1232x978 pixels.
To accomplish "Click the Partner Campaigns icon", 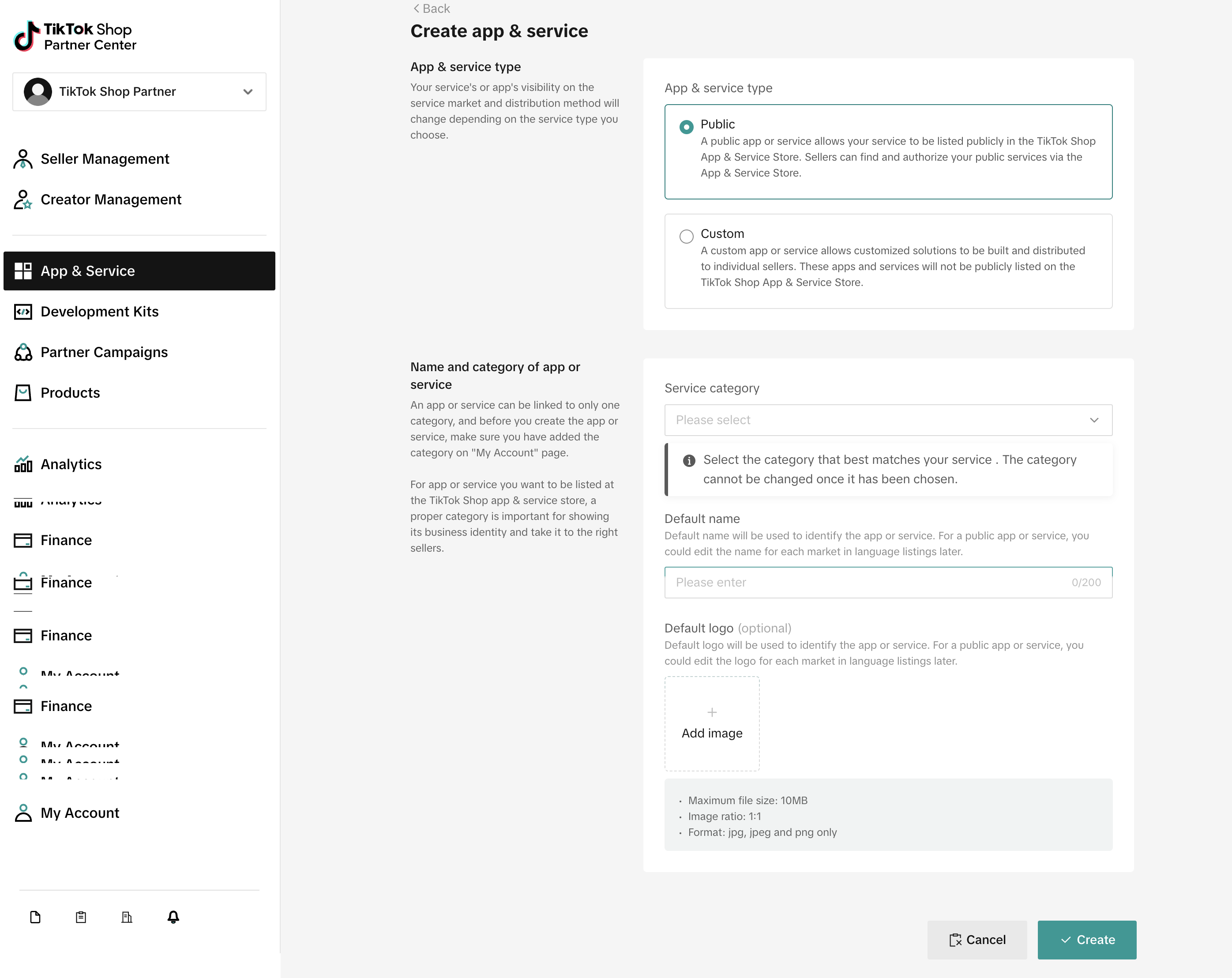I will (x=23, y=352).
